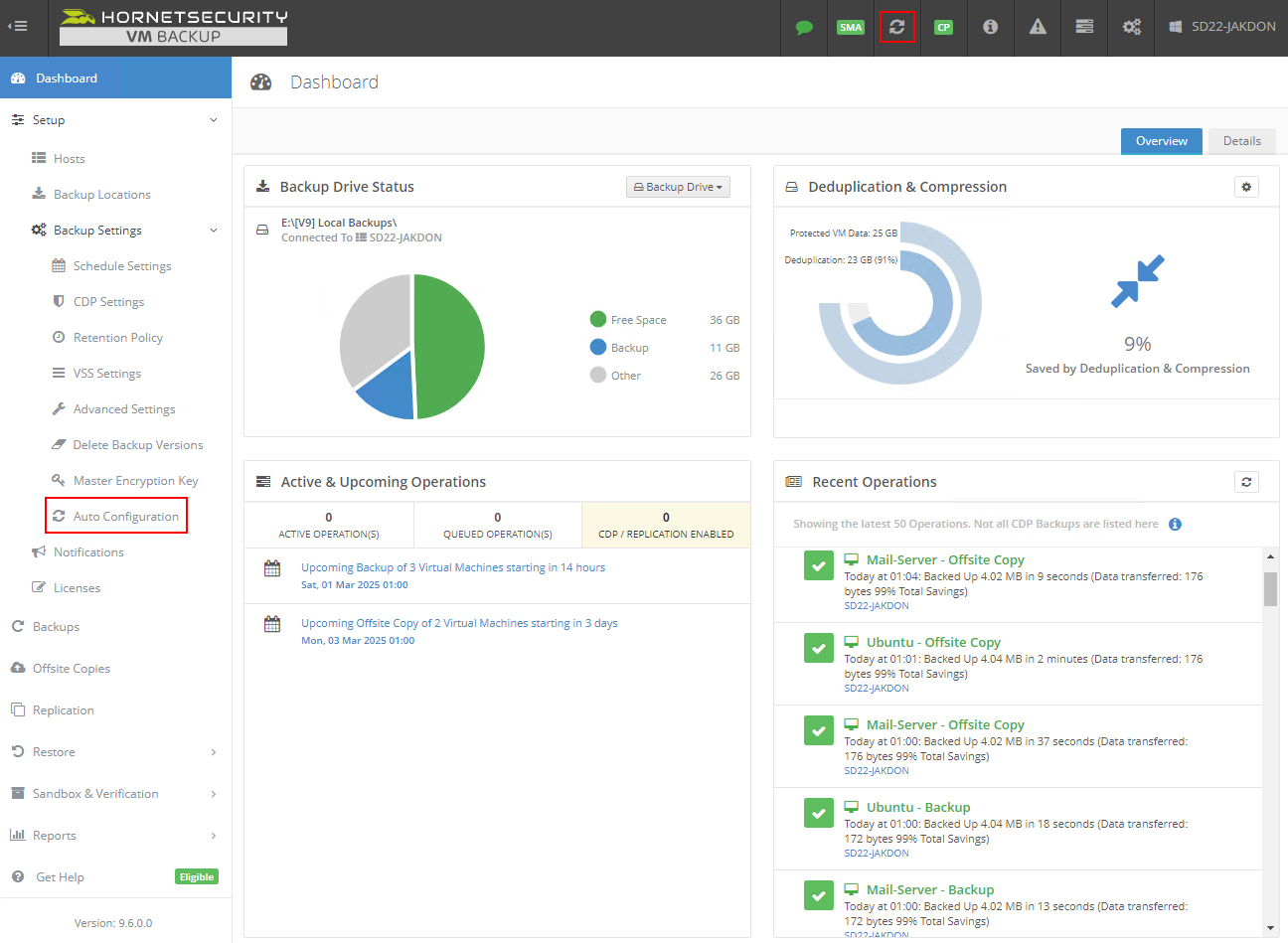Viewport: 1288px width, 943px height.
Task: Open Upcoming Offsite Copy of 2 Virtual Machines link
Action: 459,623
